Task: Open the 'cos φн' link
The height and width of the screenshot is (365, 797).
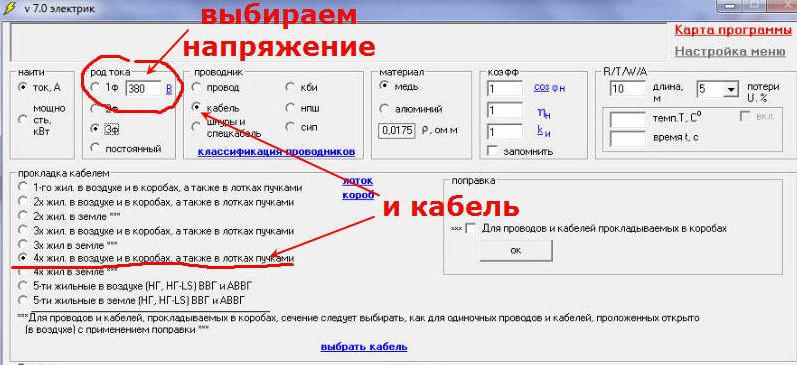Action: pos(549,87)
